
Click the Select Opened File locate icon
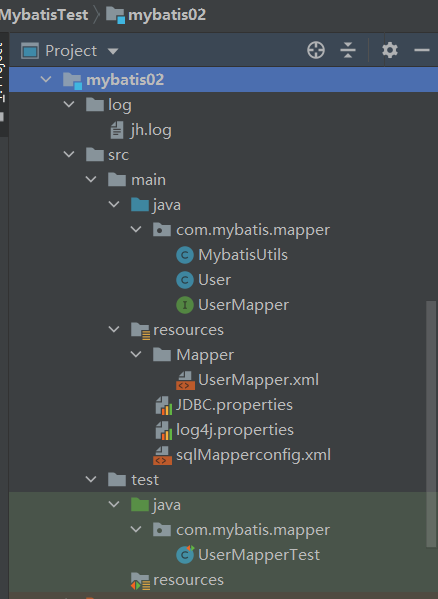[x=316, y=50]
